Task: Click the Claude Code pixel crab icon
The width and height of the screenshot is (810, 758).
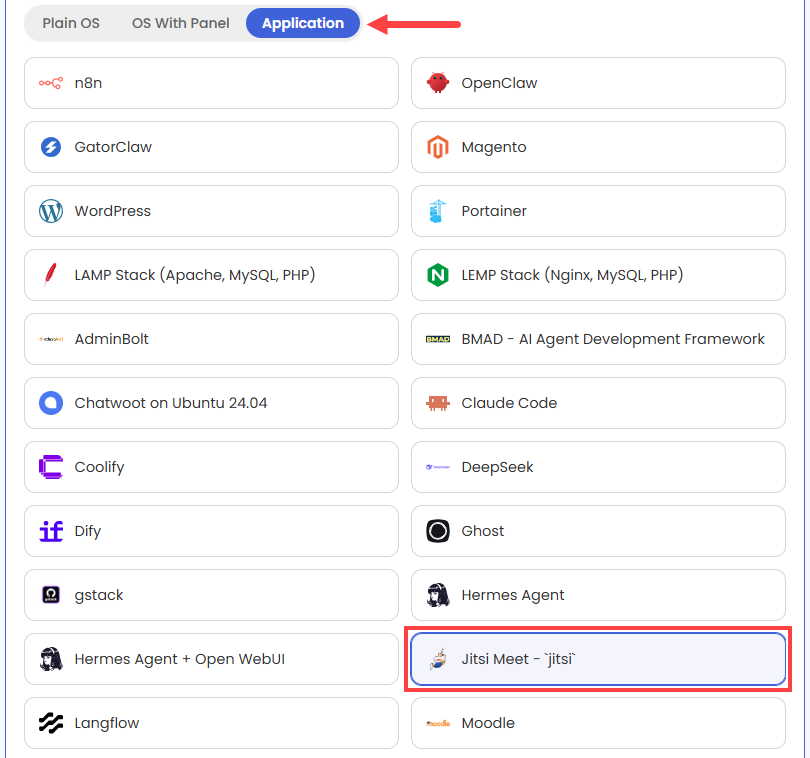Action: click(x=438, y=403)
